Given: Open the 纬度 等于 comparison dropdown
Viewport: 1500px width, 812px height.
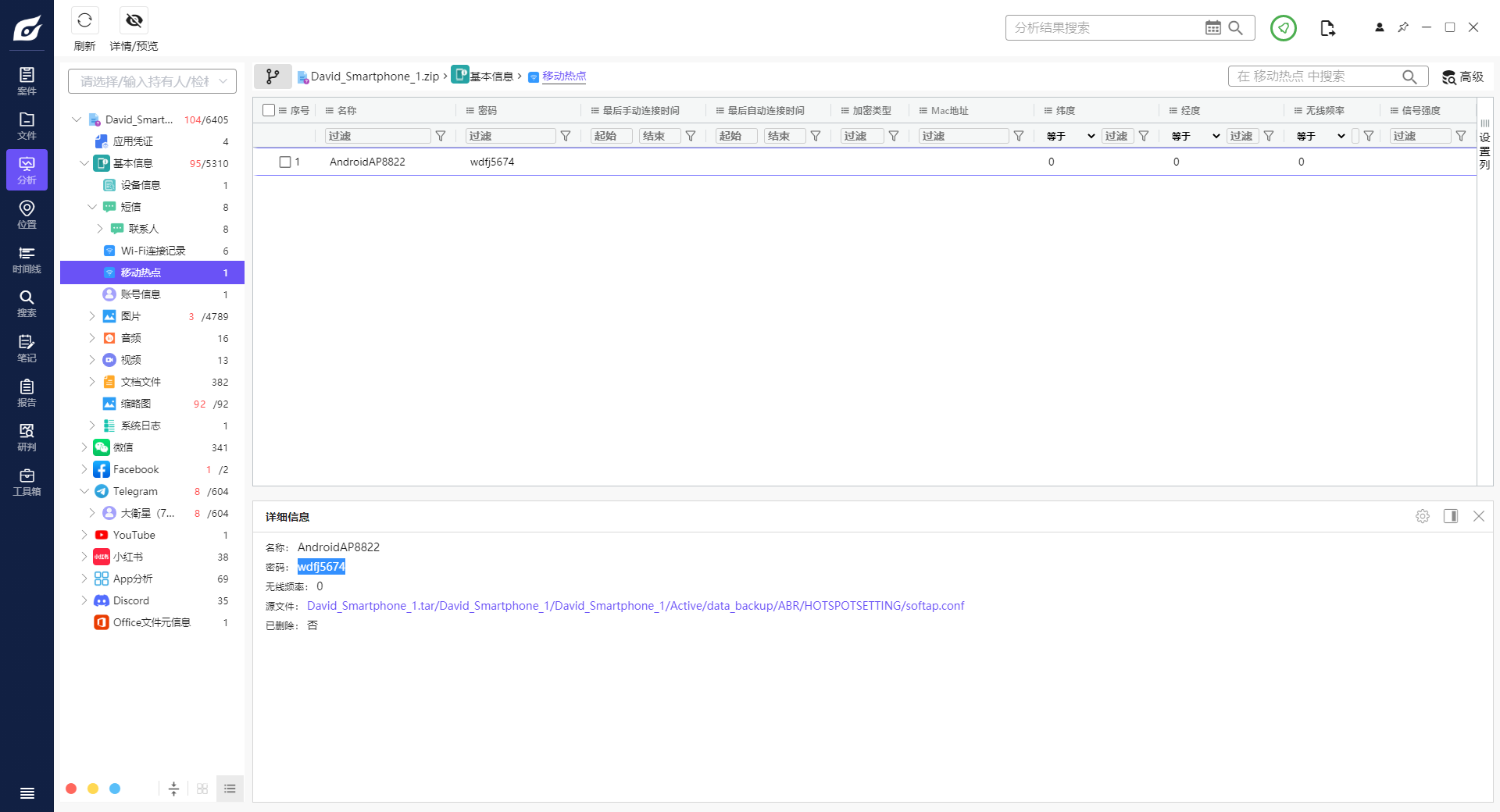Looking at the screenshot, I should click(x=1070, y=136).
